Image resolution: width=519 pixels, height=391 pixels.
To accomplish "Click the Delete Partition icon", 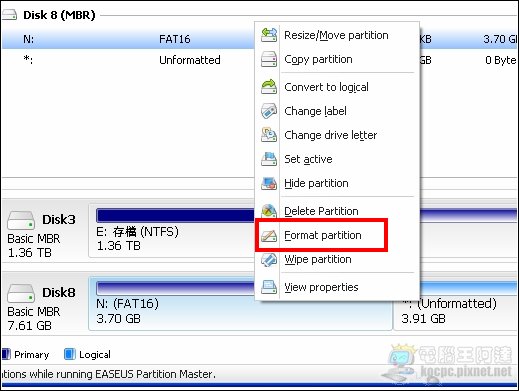I will click(x=269, y=211).
